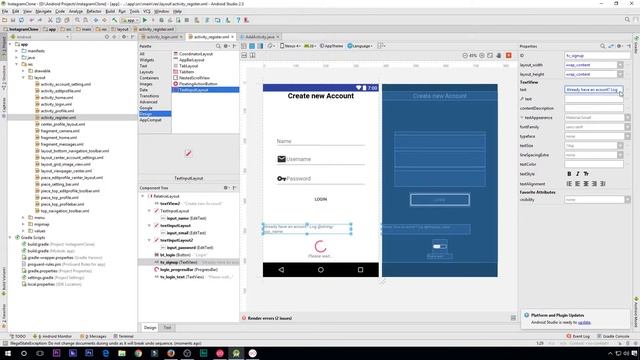This screenshot has height=360, width=640.
Task: Open the Help question-mark icon in toolbar
Action: tap(238, 20)
